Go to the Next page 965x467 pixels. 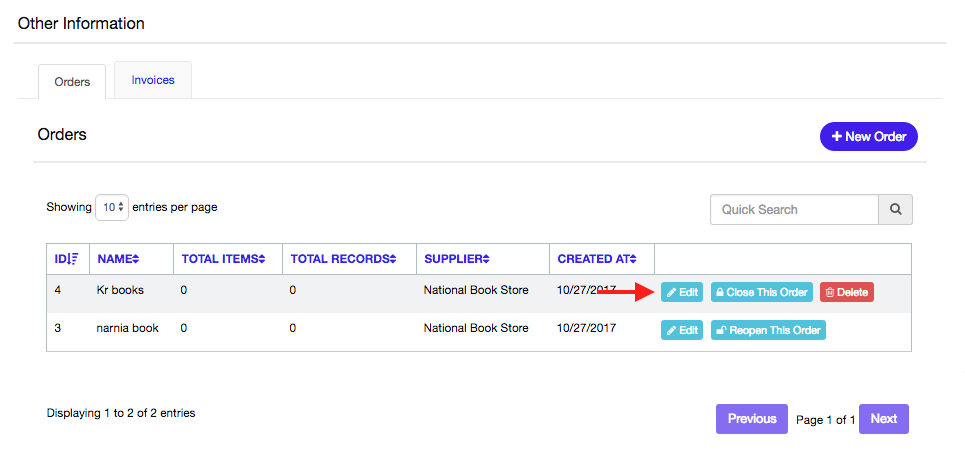click(884, 419)
